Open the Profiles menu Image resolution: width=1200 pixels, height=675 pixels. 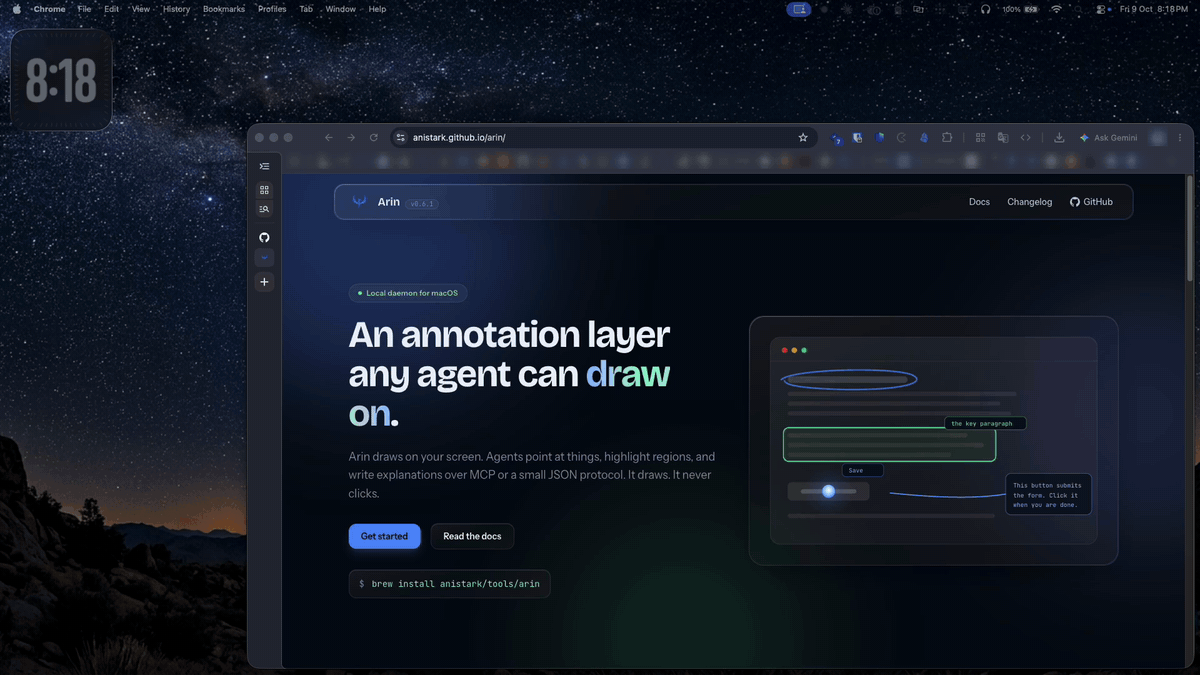point(272,9)
